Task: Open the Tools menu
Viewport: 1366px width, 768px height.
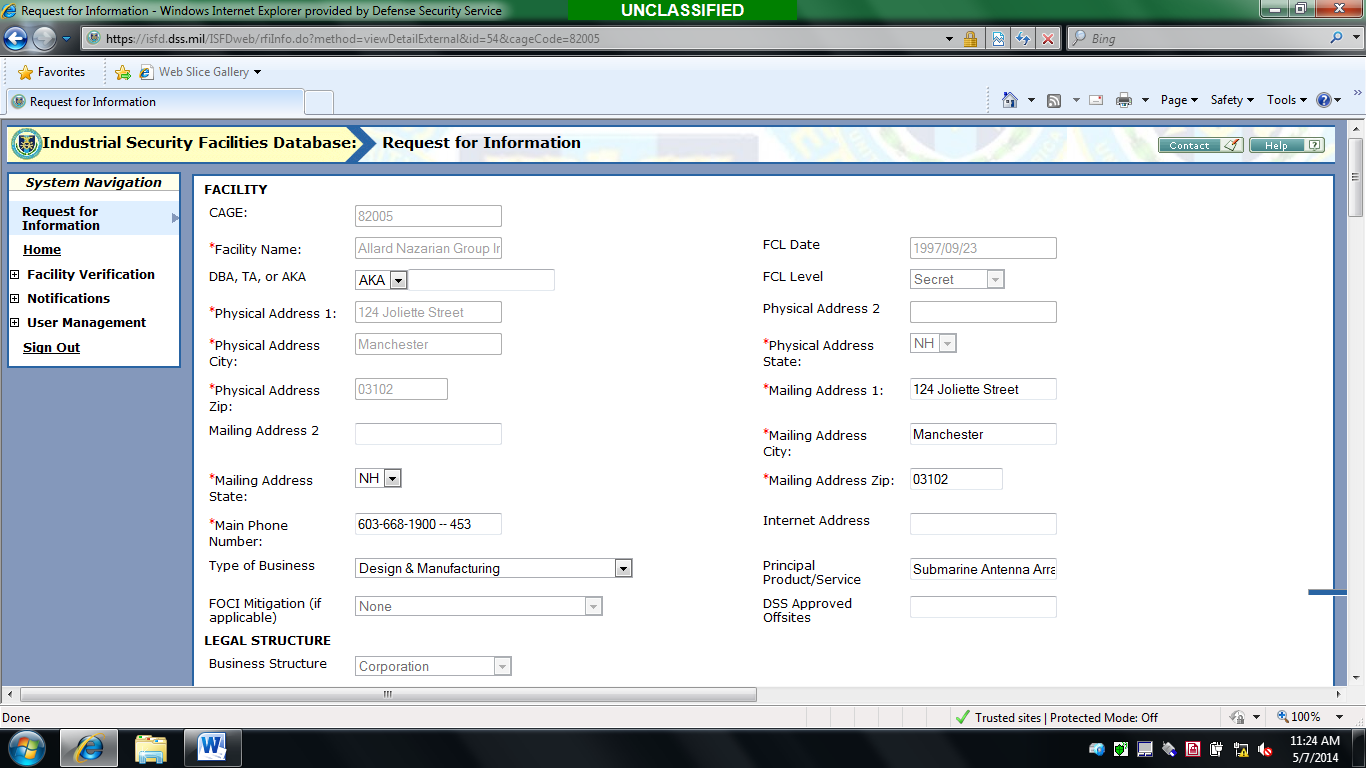Action: pos(1287,100)
